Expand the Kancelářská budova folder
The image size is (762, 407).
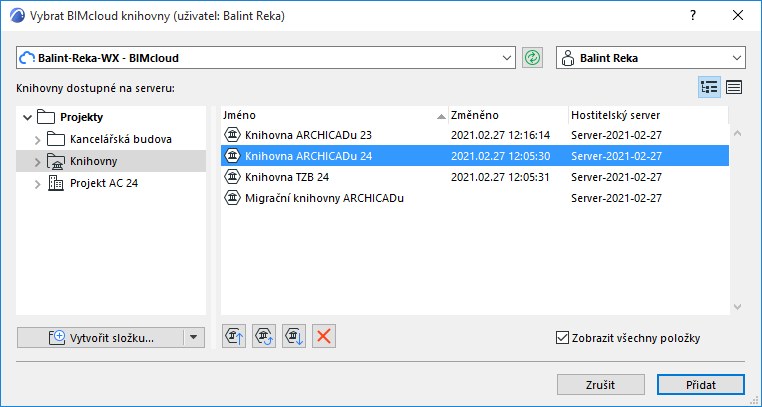click(x=37, y=140)
